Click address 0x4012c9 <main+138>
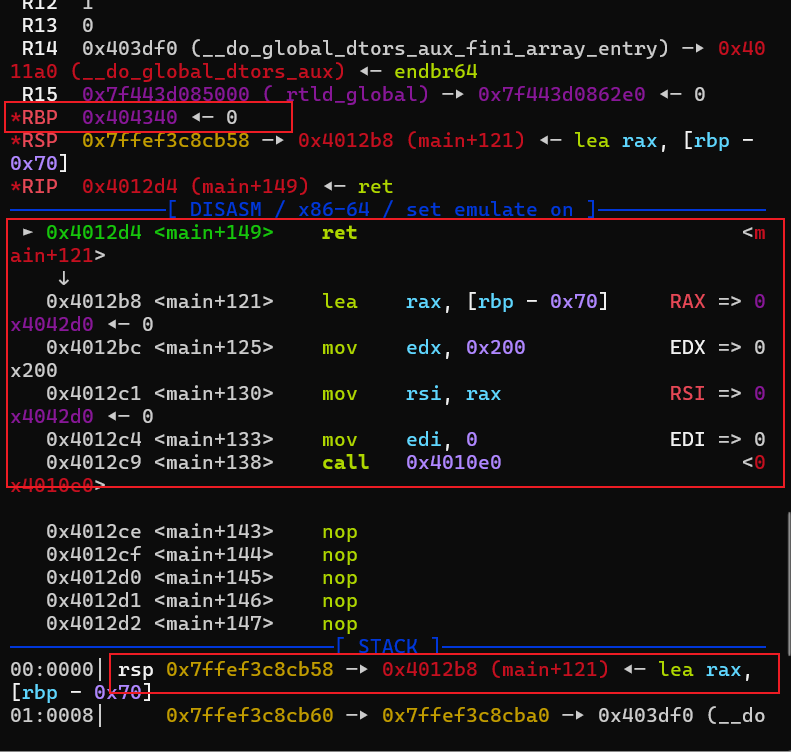The width and height of the screenshot is (791, 752). pos(159,462)
